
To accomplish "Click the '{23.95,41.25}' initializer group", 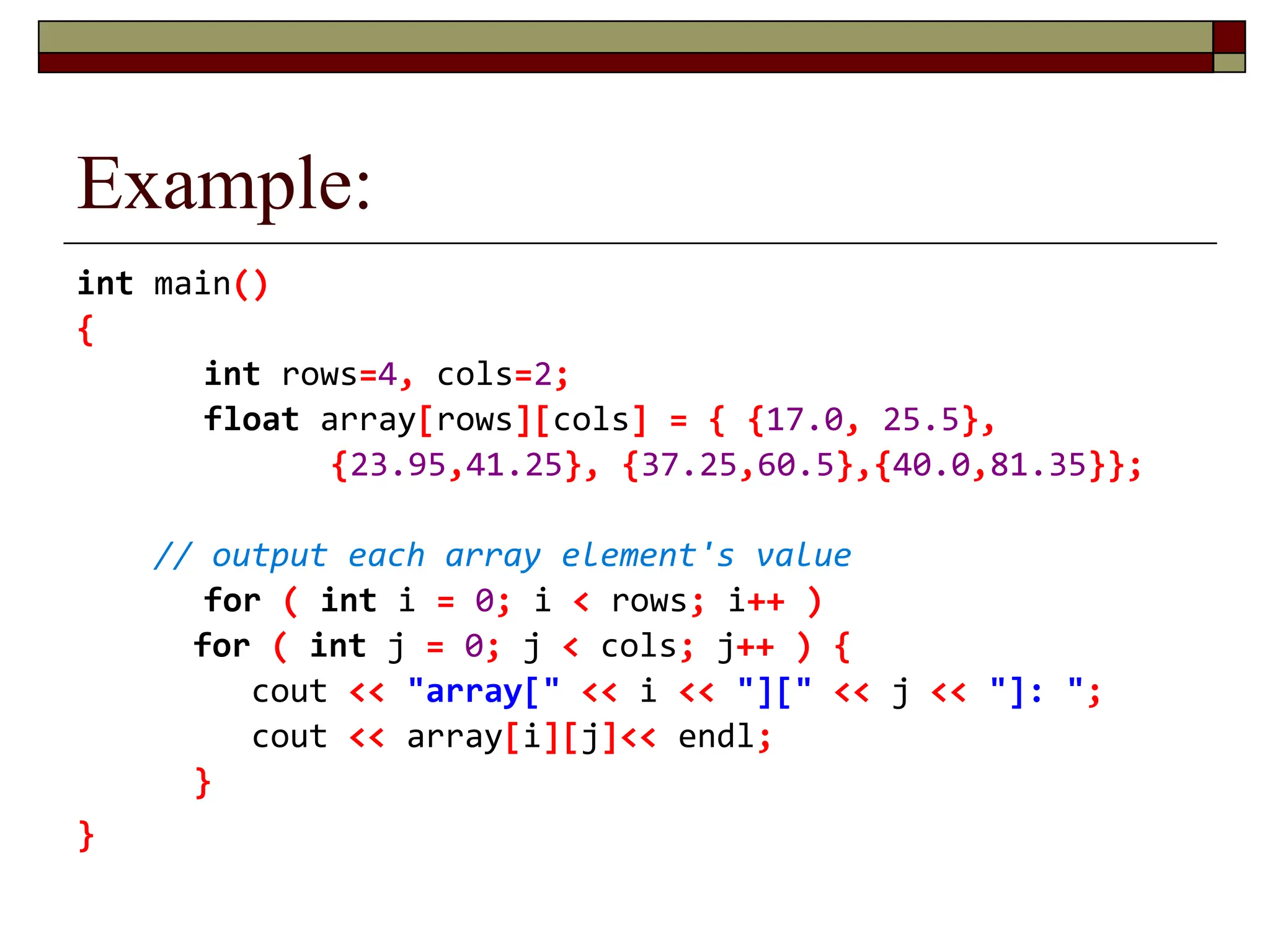I will tap(456, 465).
